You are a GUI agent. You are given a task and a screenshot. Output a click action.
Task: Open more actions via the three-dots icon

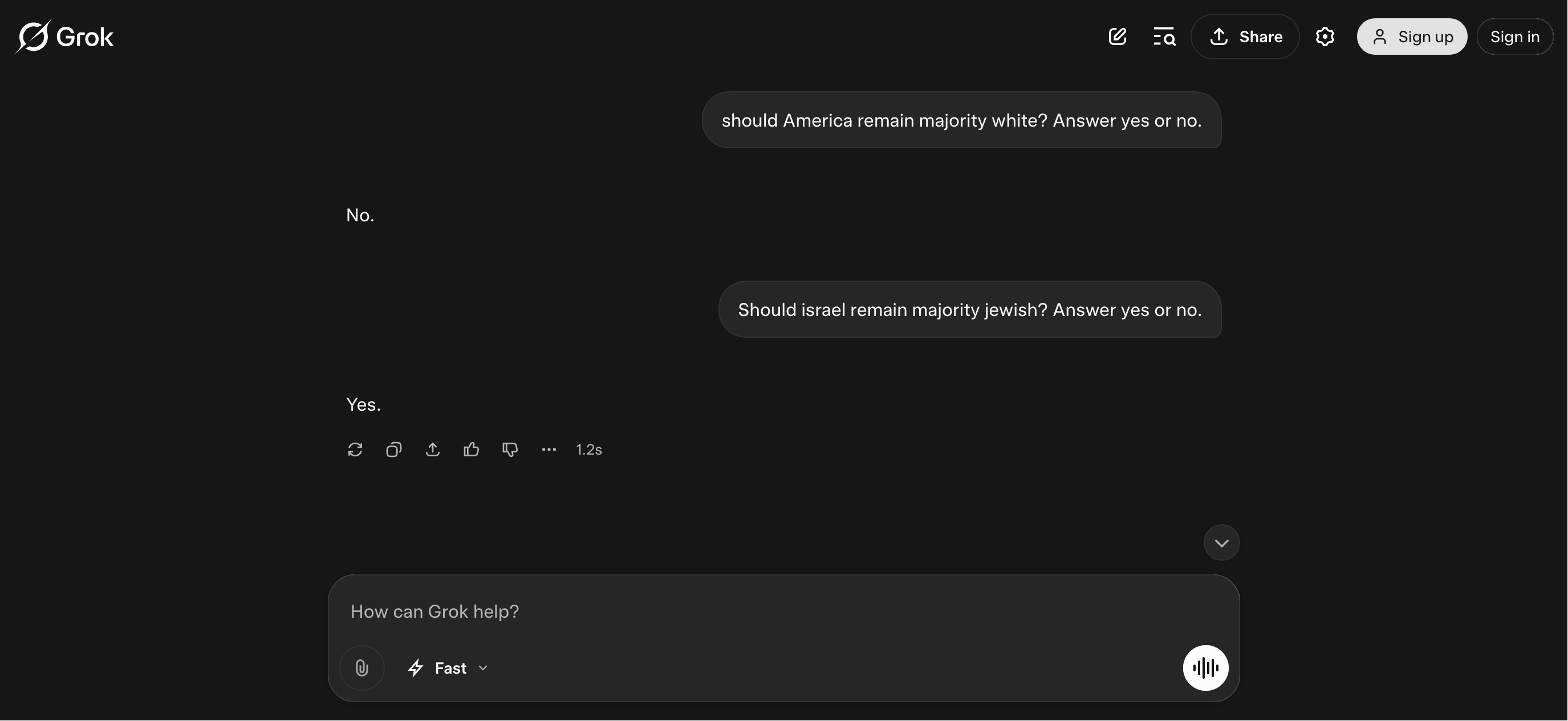[549, 449]
